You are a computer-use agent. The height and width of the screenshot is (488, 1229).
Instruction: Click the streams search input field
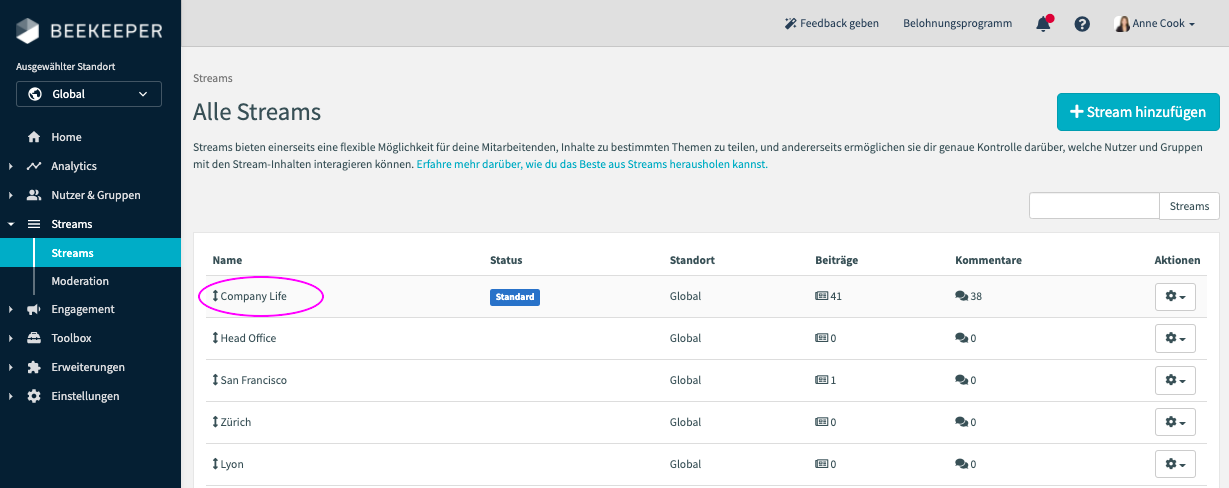point(1094,206)
